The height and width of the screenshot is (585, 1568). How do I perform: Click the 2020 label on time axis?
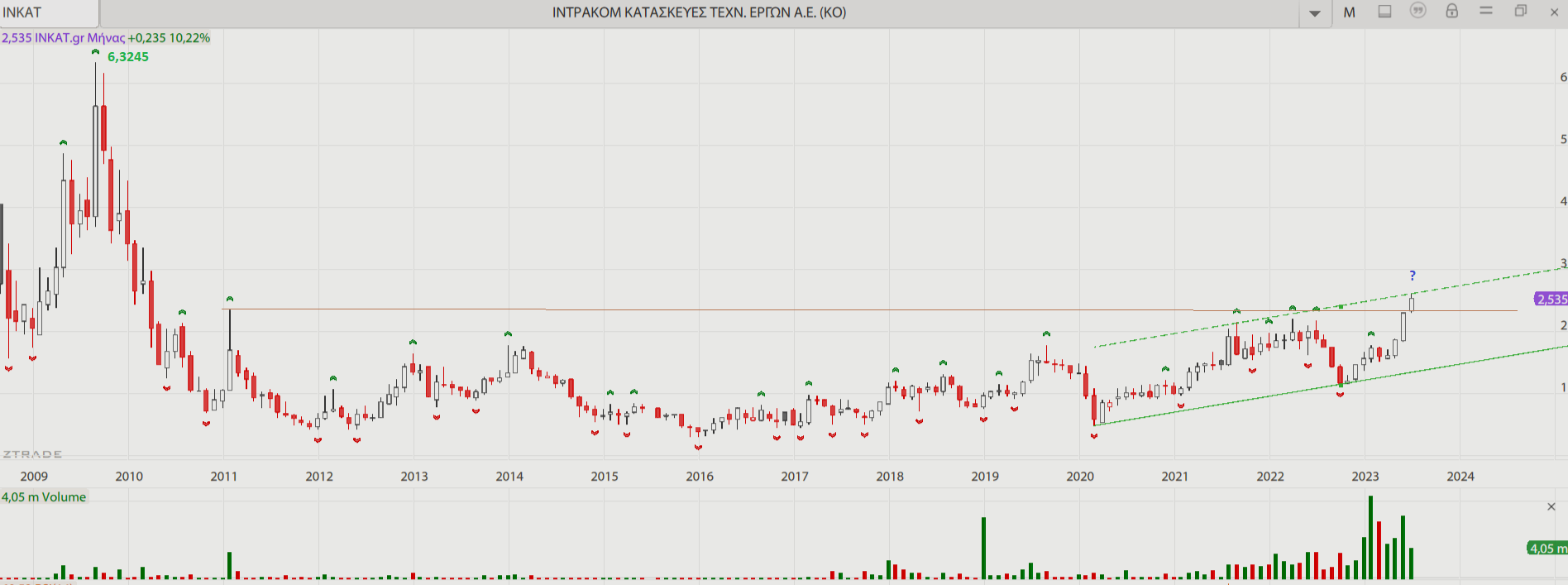(1079, 476)
